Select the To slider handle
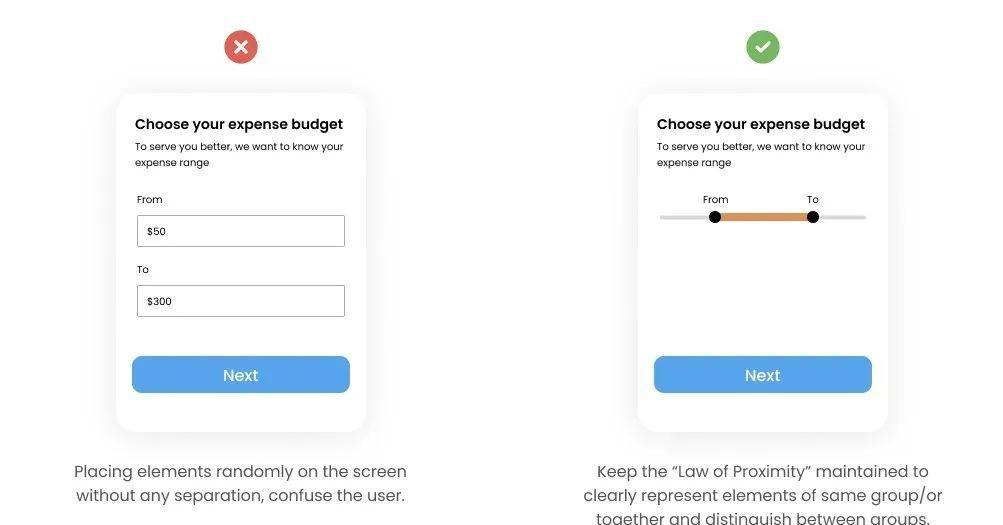This screenshot has height=525, width=1003. [813, 217]
